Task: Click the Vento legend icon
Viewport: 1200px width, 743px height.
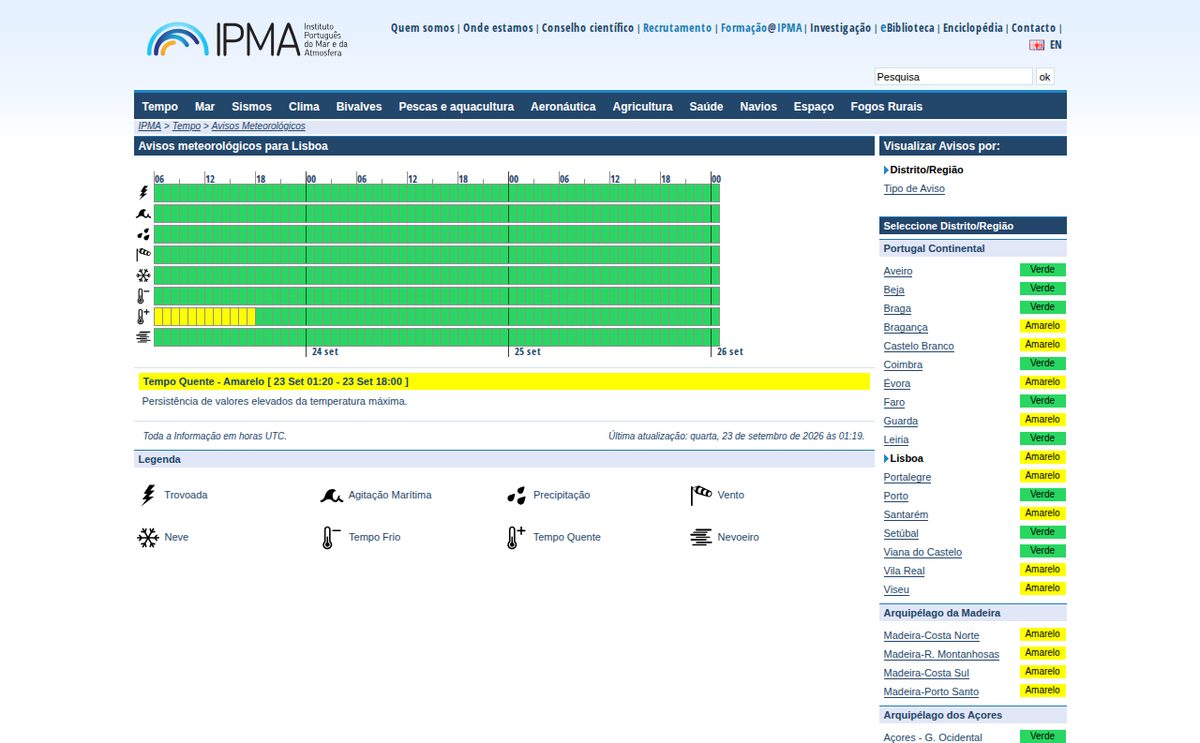Action: [701, 495]
